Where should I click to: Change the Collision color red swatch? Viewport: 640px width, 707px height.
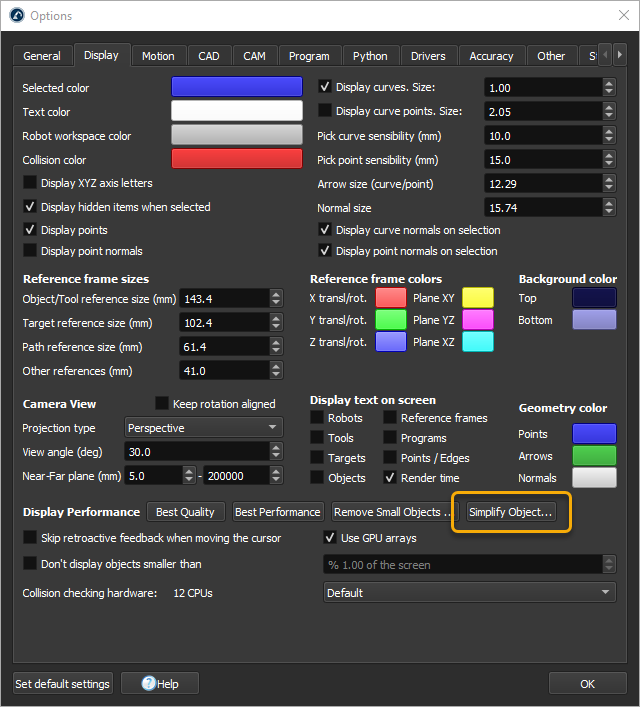point(237,159)
